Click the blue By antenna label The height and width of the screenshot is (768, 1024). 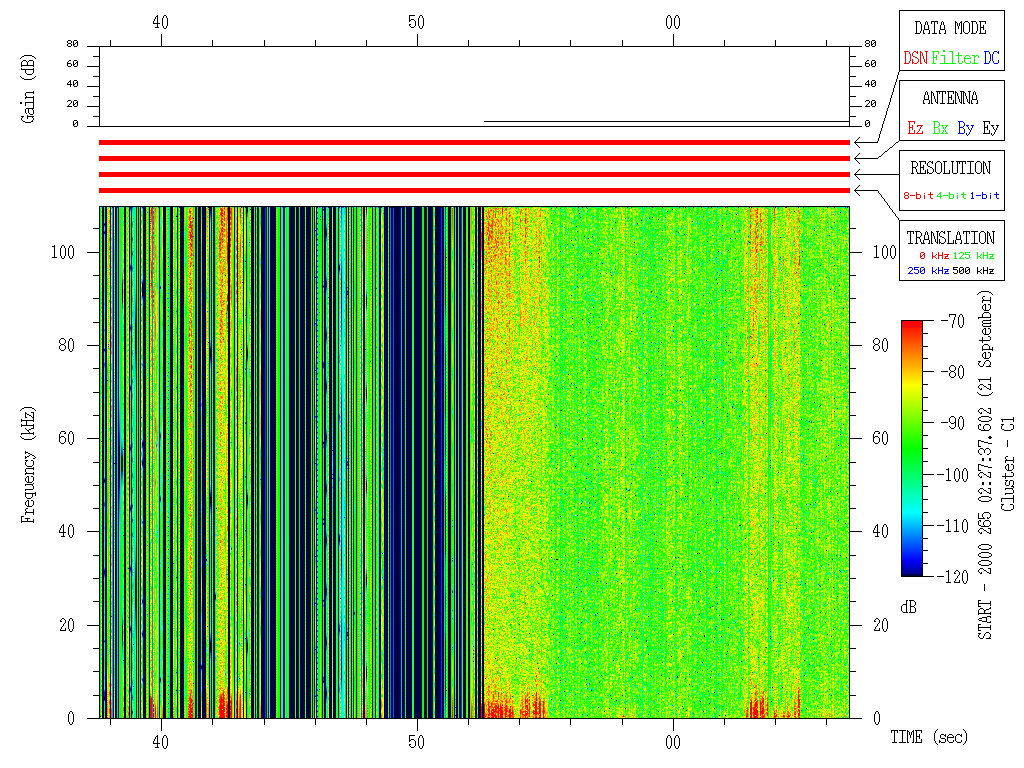(x=965, y=129)
